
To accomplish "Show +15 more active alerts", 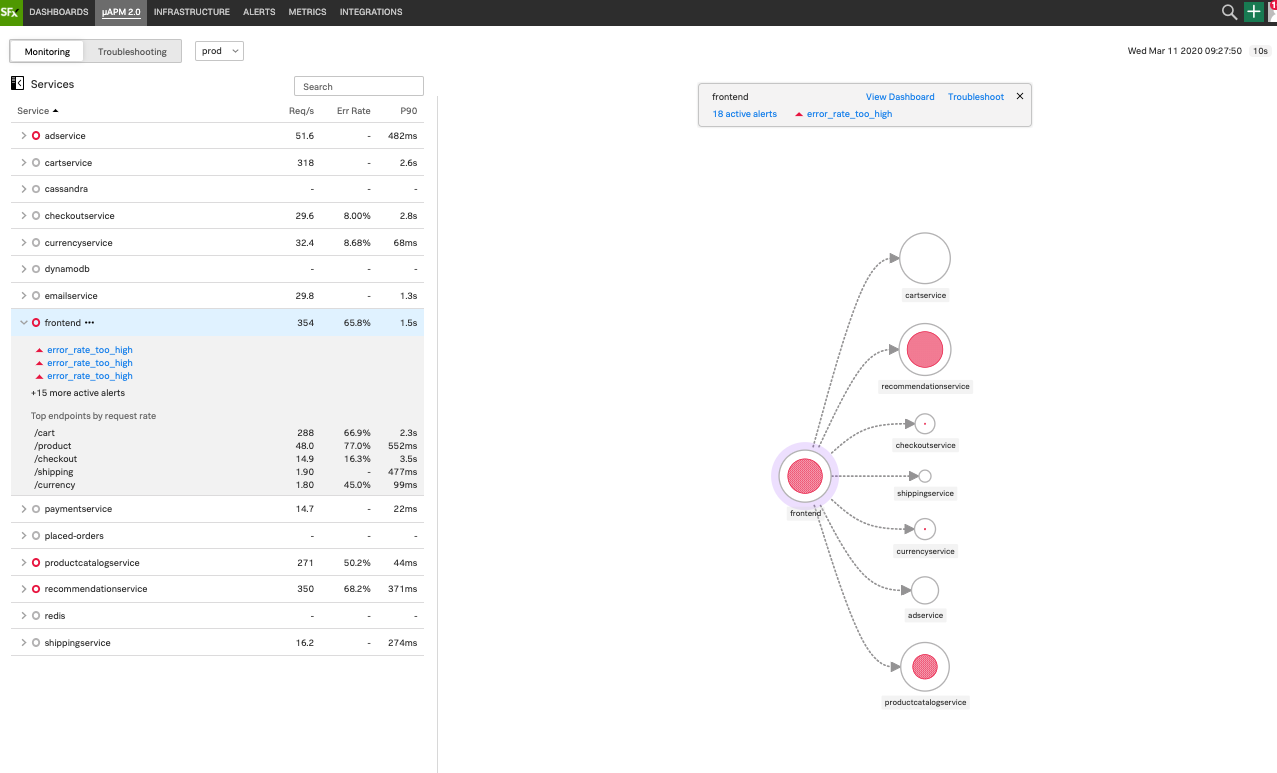I will pos(78,393).
